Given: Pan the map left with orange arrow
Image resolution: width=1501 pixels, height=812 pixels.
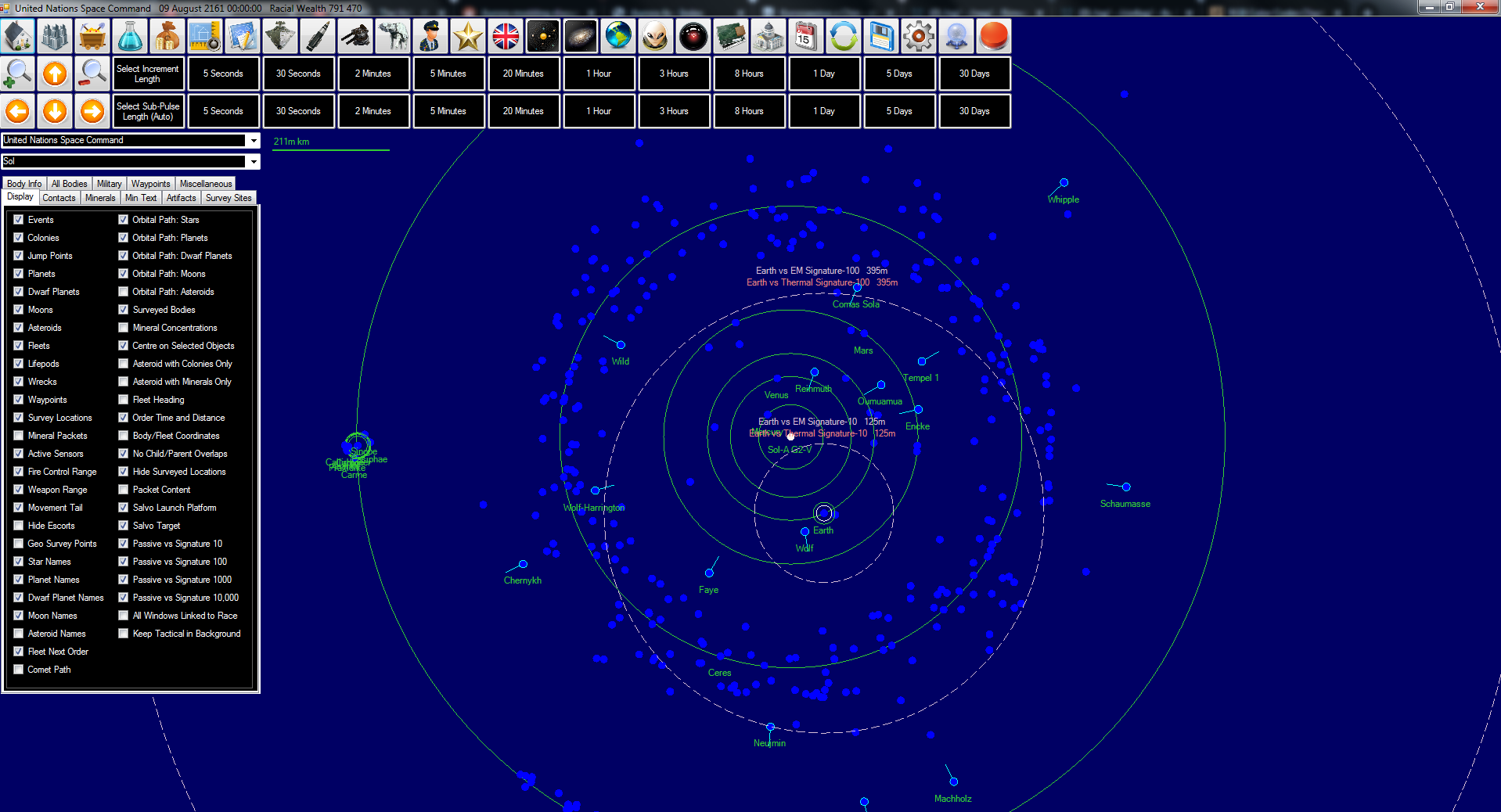Looking at the screenshot, I should pyautogui.click(x=18, y=111).
